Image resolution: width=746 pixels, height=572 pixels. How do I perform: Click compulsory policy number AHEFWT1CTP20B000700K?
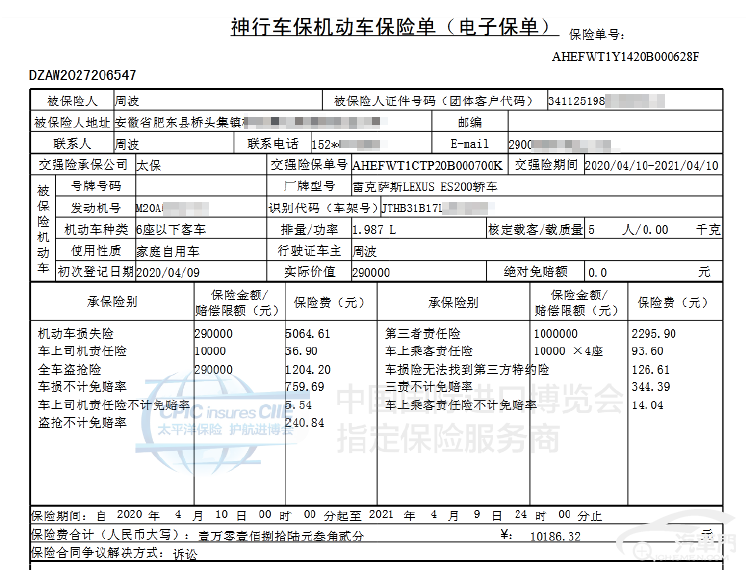[x=427, y=166]
